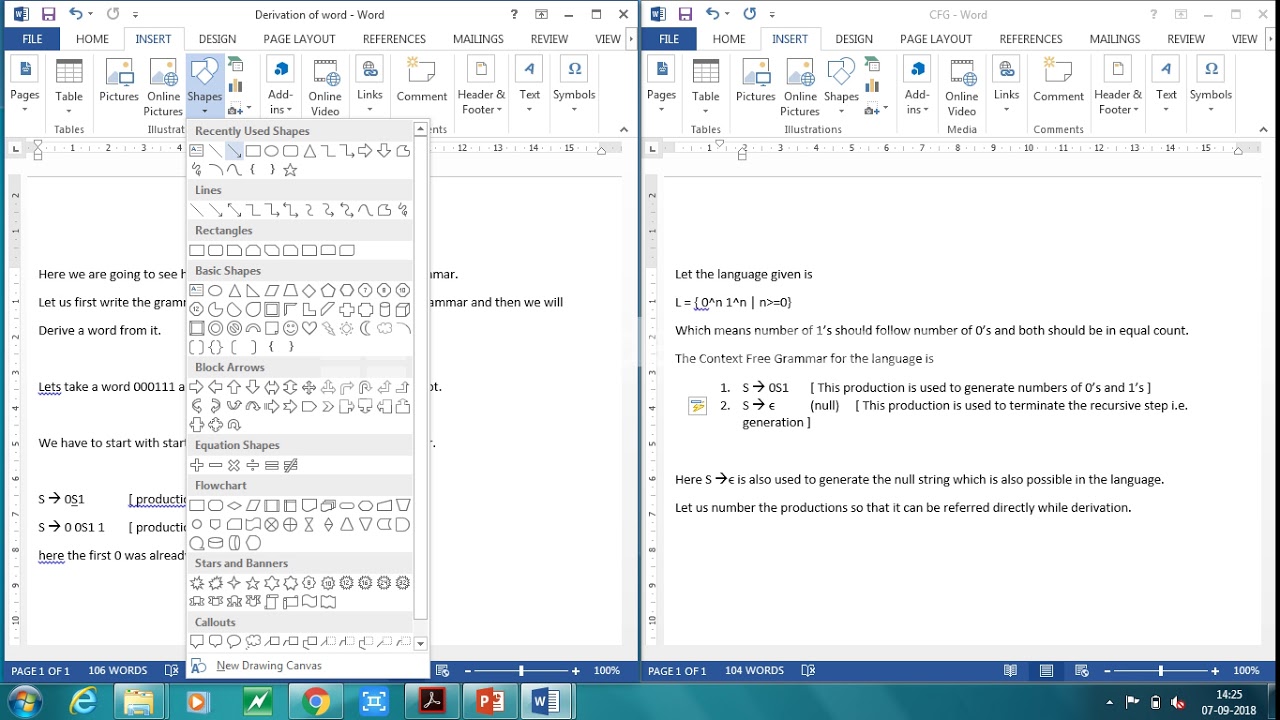Insert Pictures in the CFG window
1280x720 pixels.
(756, 81)
